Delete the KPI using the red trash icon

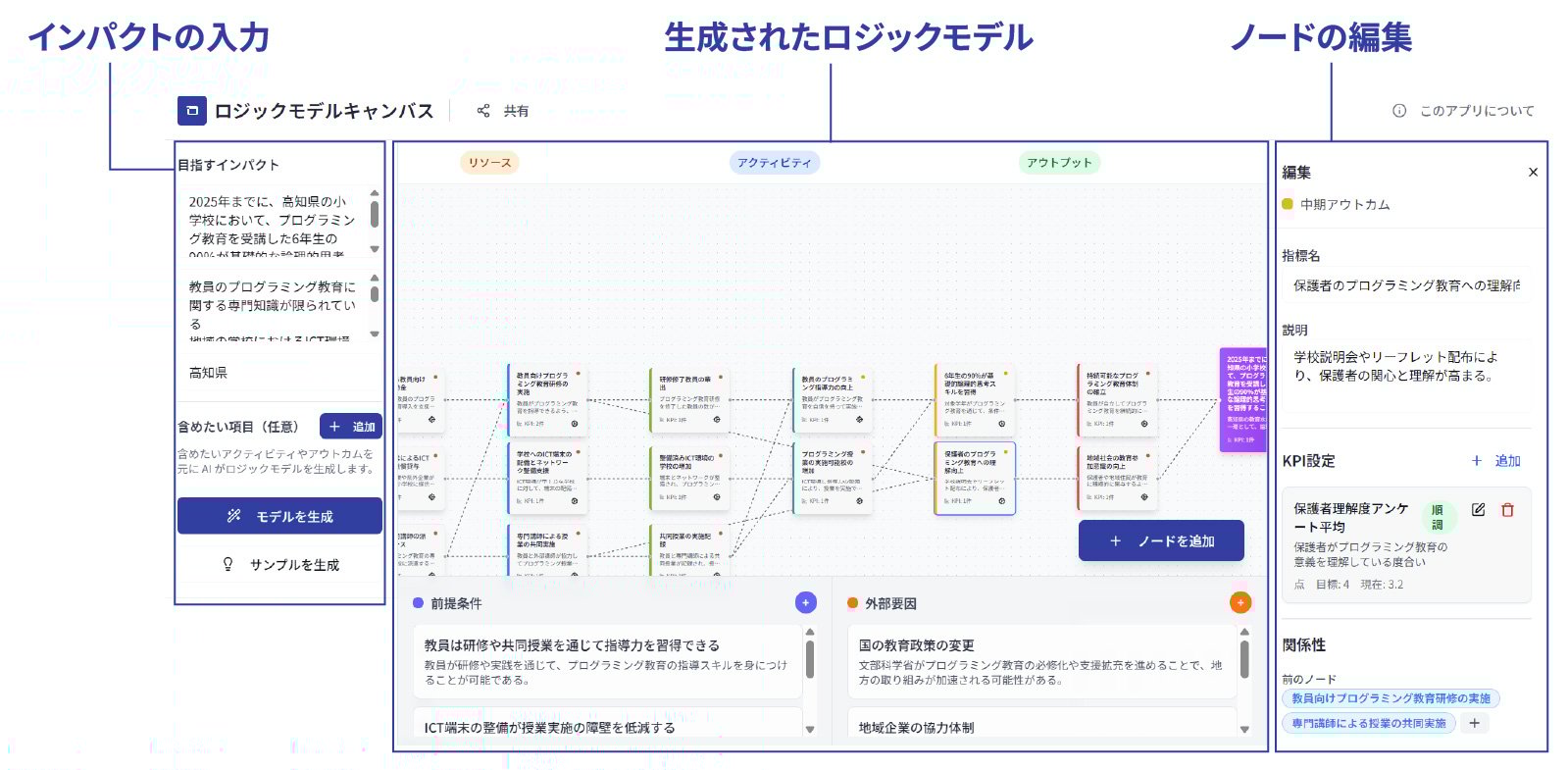1508,510
